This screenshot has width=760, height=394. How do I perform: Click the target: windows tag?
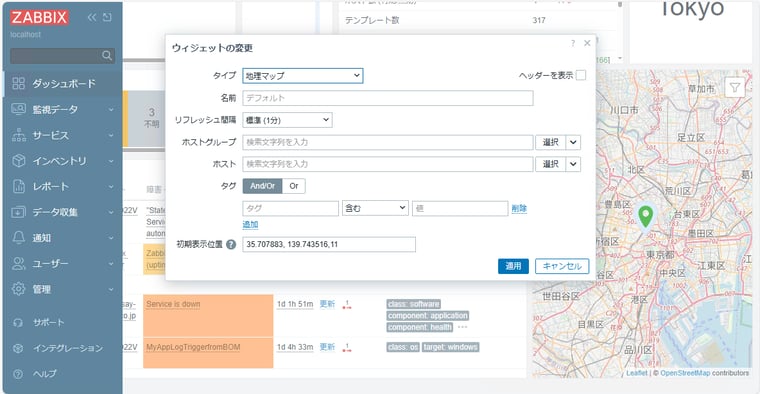coord(450,347)
